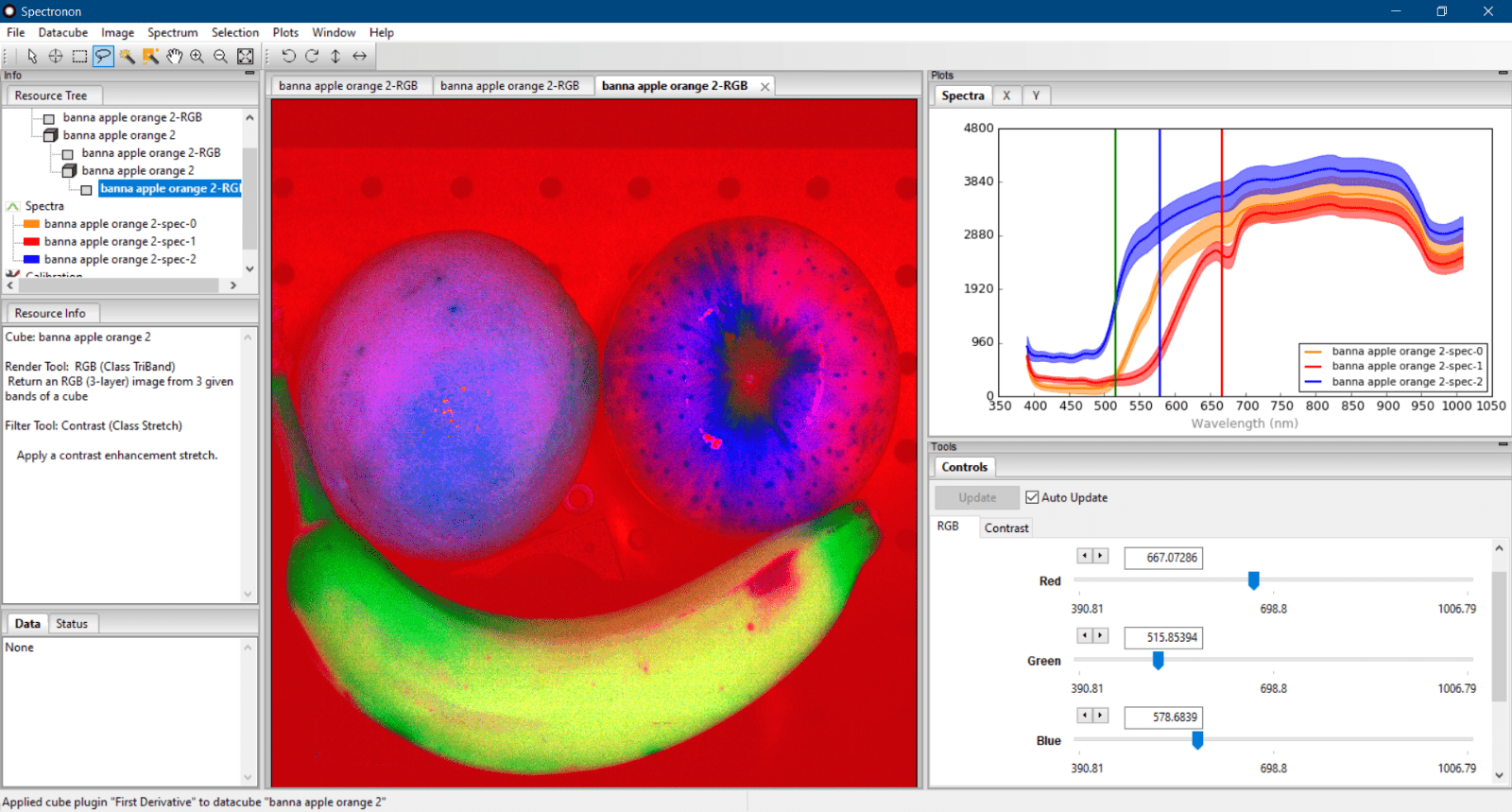Switch to the Status tab

[x=72, y=624]
